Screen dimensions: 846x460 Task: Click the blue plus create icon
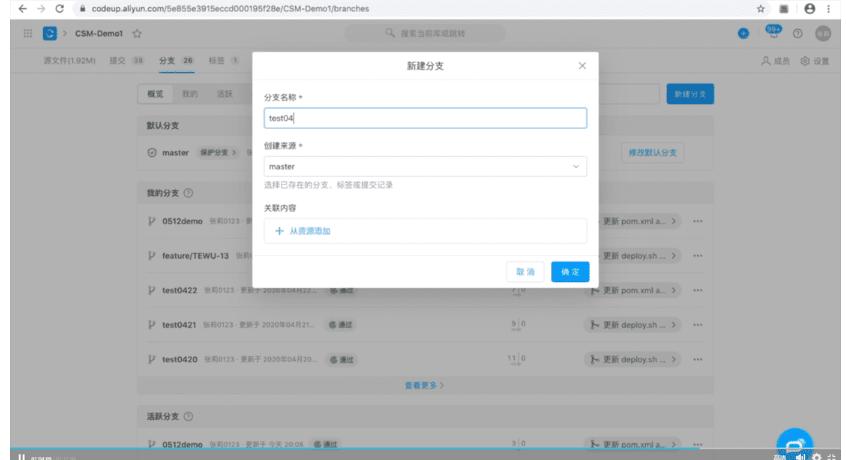click(x=743, y=33)
